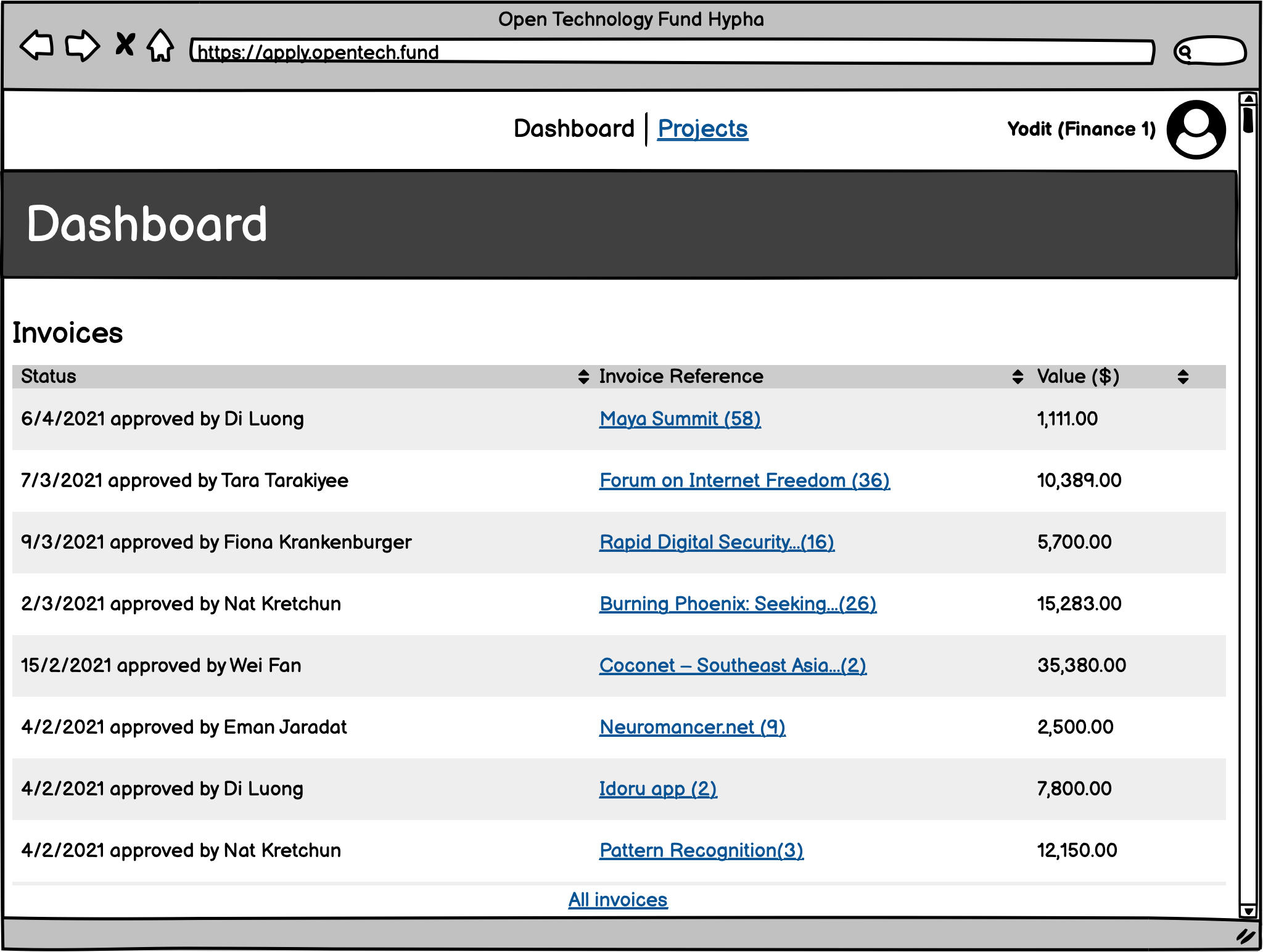The height and width of the screenshot is (952, 1263).
Task: Open the Pattern Recognition invoice
Action: [701, 850]
